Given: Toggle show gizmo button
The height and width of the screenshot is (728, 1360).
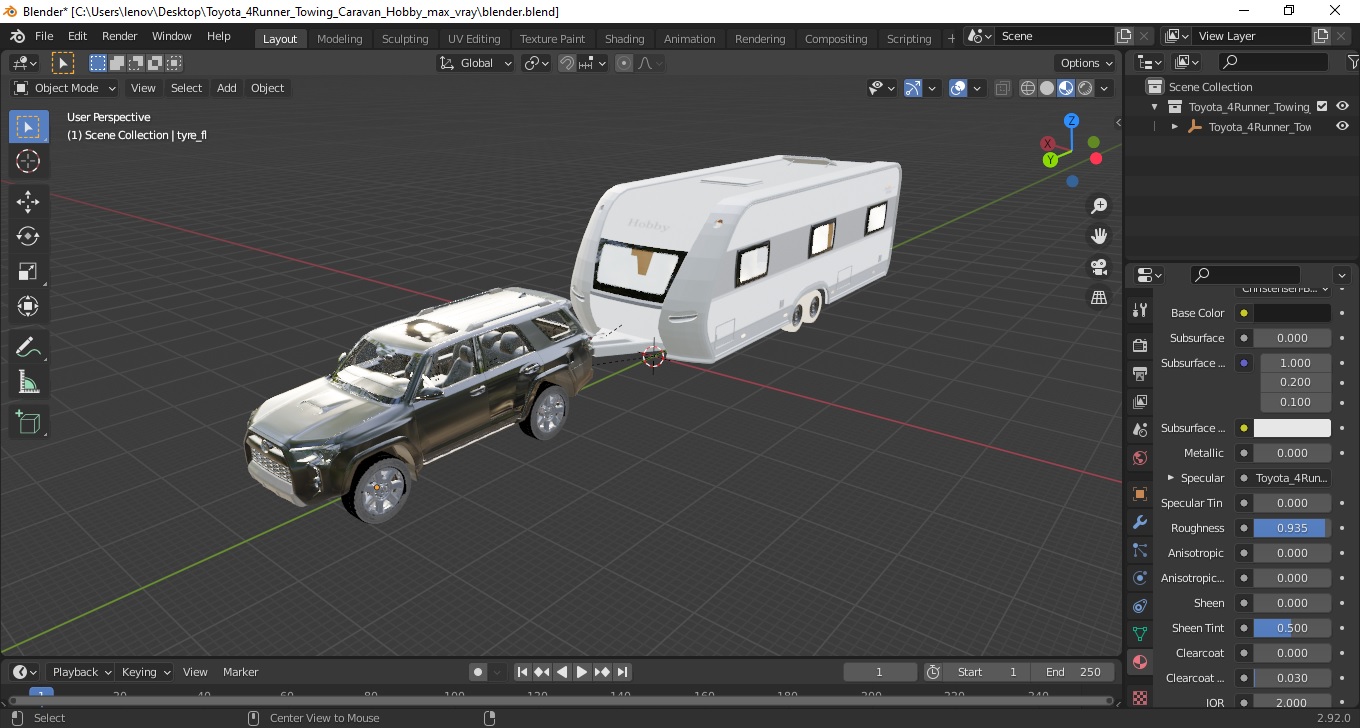Looking at the screenshot, I should 912,88.
